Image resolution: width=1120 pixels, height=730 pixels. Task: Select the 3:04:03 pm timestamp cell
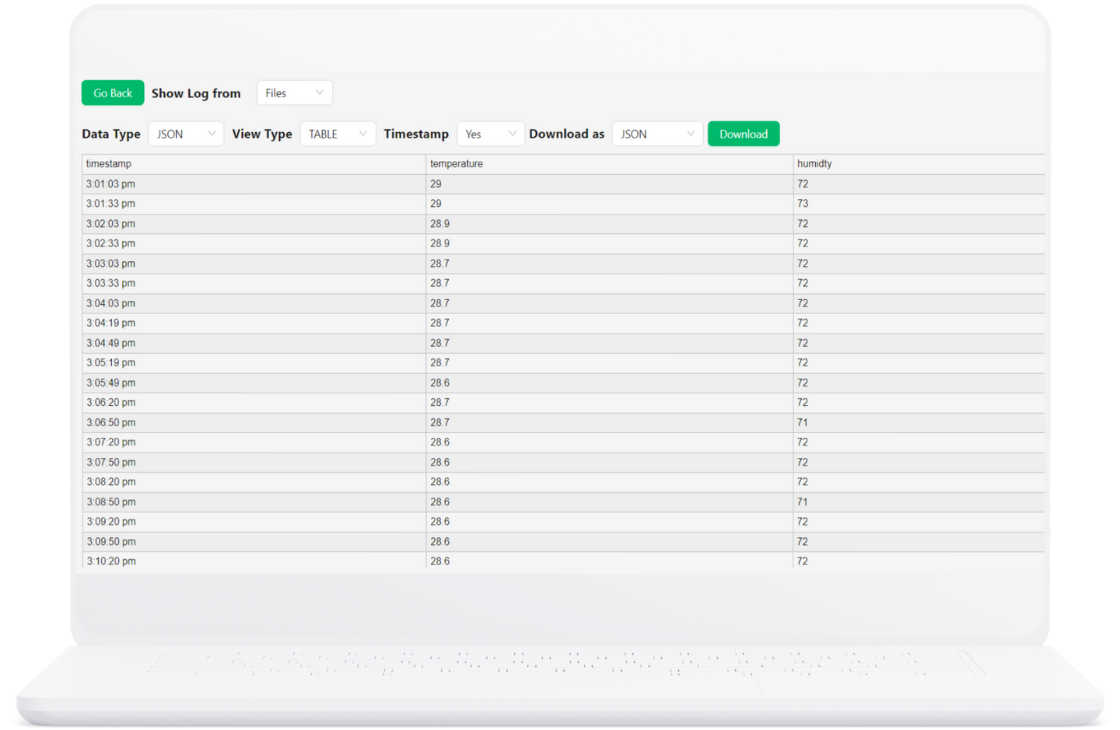click(x=254, y=304)
